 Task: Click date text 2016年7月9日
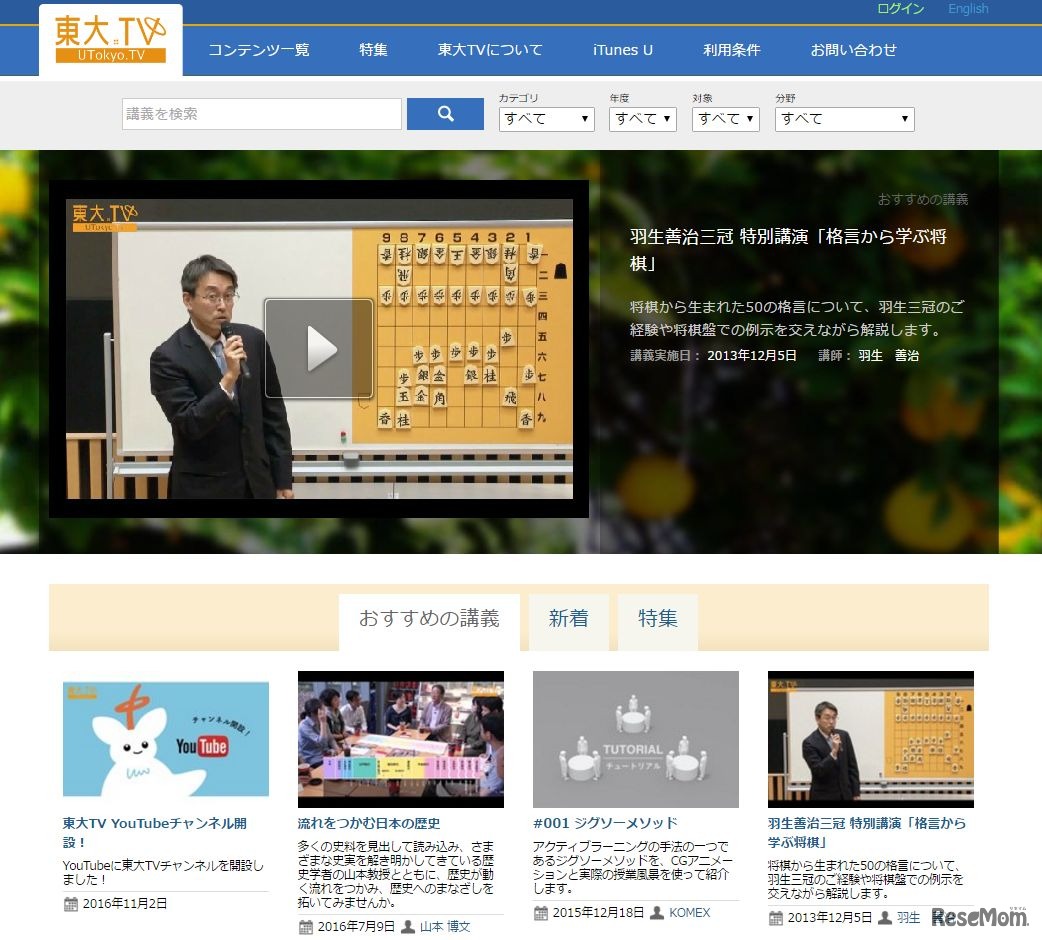[x=356, y=927]
